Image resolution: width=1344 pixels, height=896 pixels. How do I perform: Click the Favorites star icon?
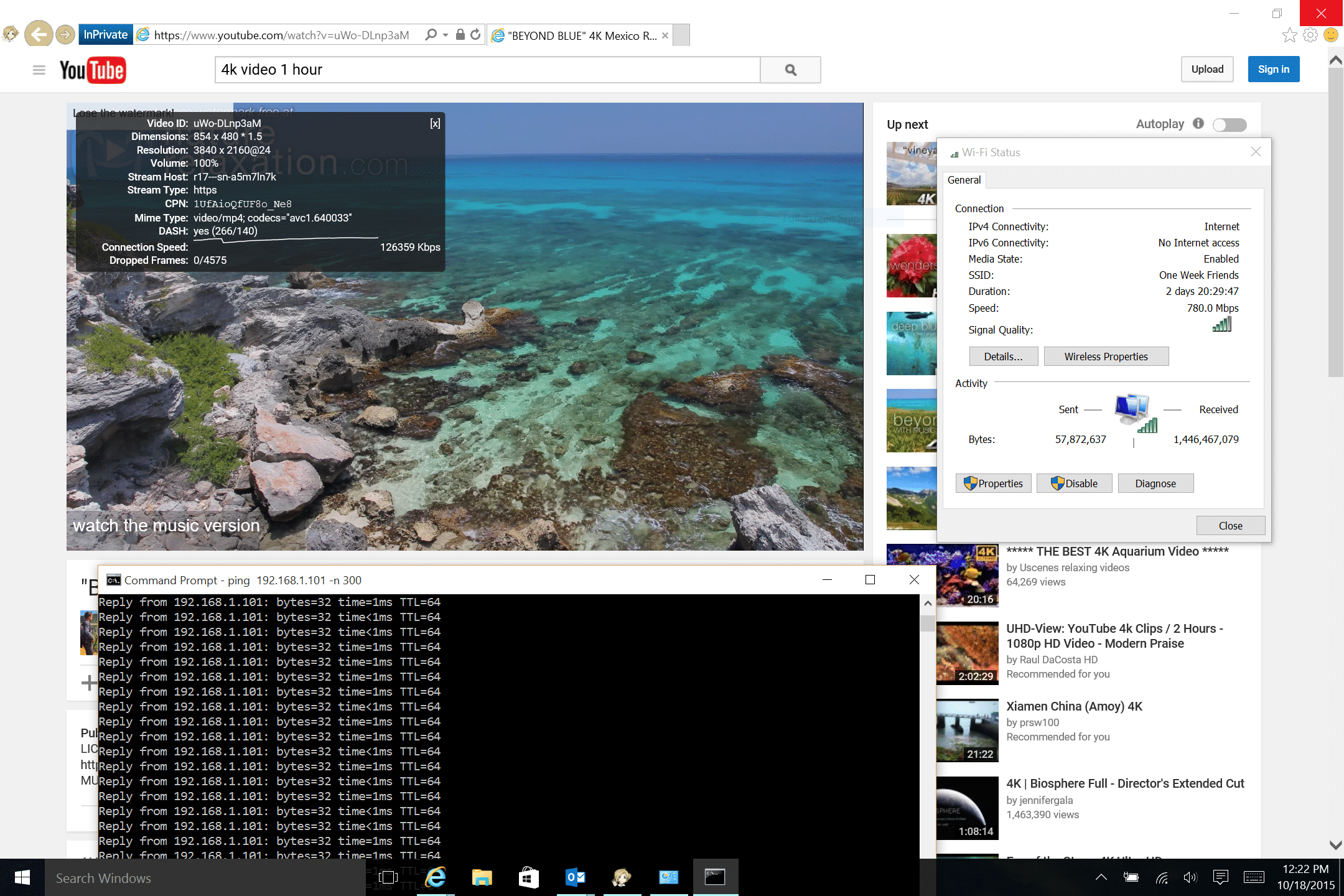pyautogui.click(x=1290, y=35)
